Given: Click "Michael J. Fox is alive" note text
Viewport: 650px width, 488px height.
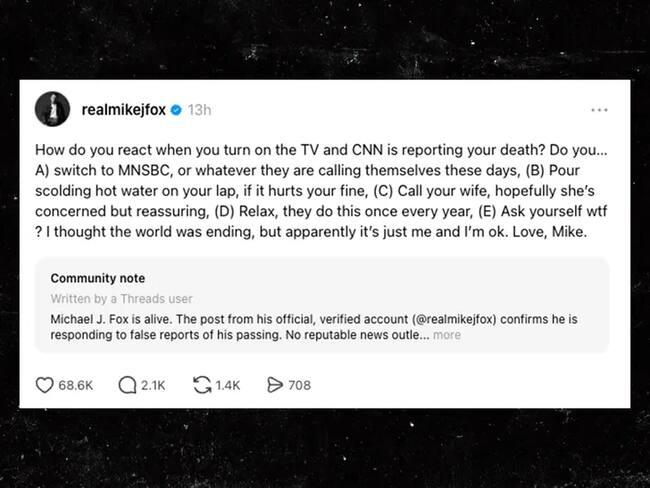Looking at the screenshot, I should click(x=114, y=318).
